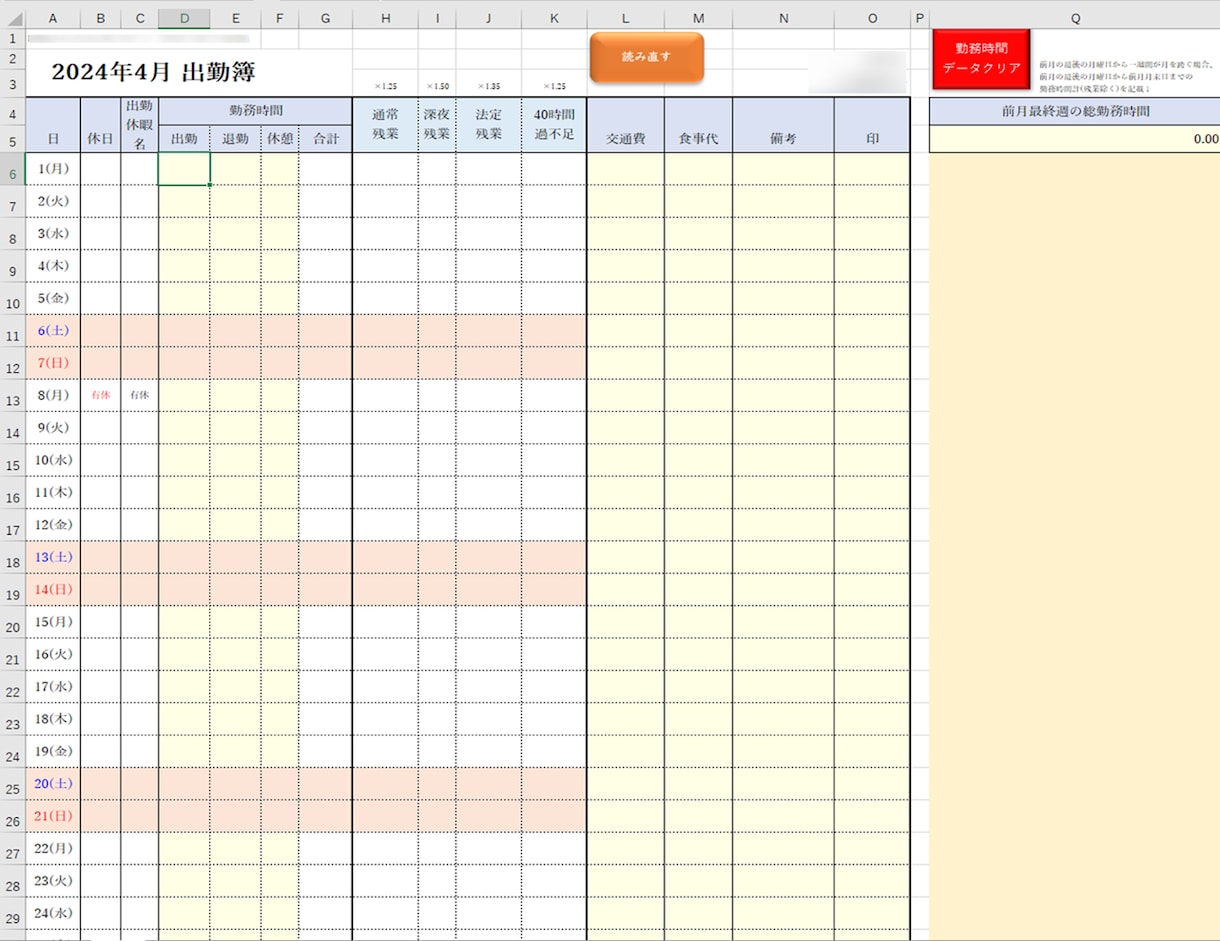This screenshot has width=1220, height=941.
Task: Click the 通常残業 header
Action: click(385, 125)
